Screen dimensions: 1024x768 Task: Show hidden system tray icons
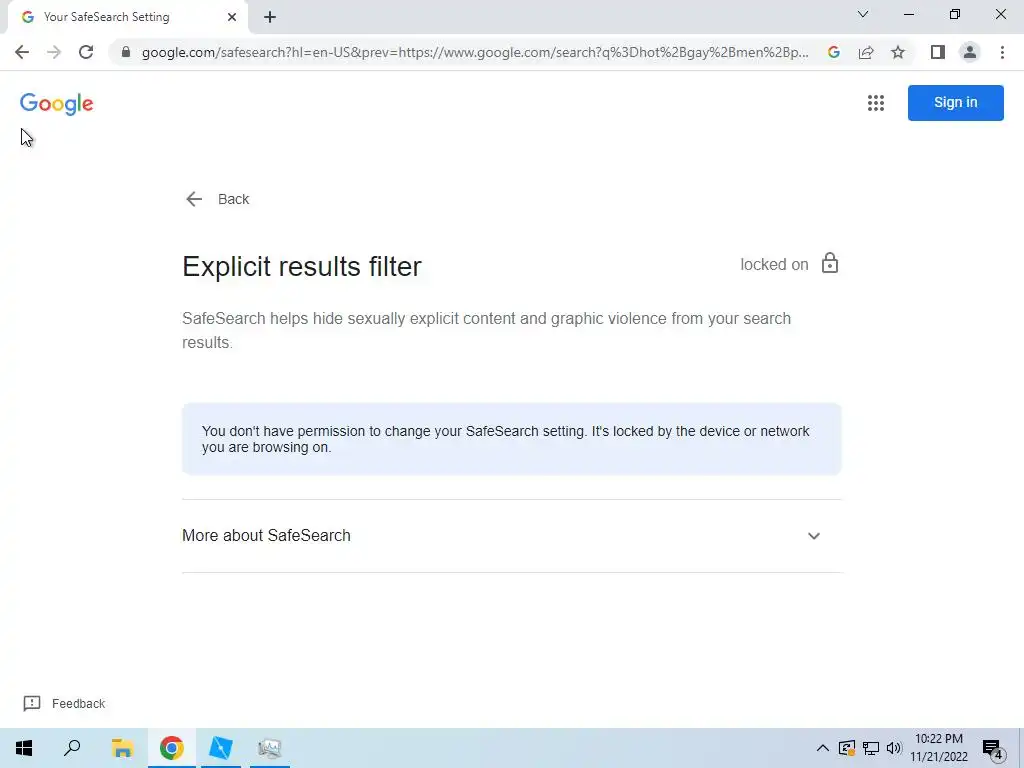click(823, 748)
